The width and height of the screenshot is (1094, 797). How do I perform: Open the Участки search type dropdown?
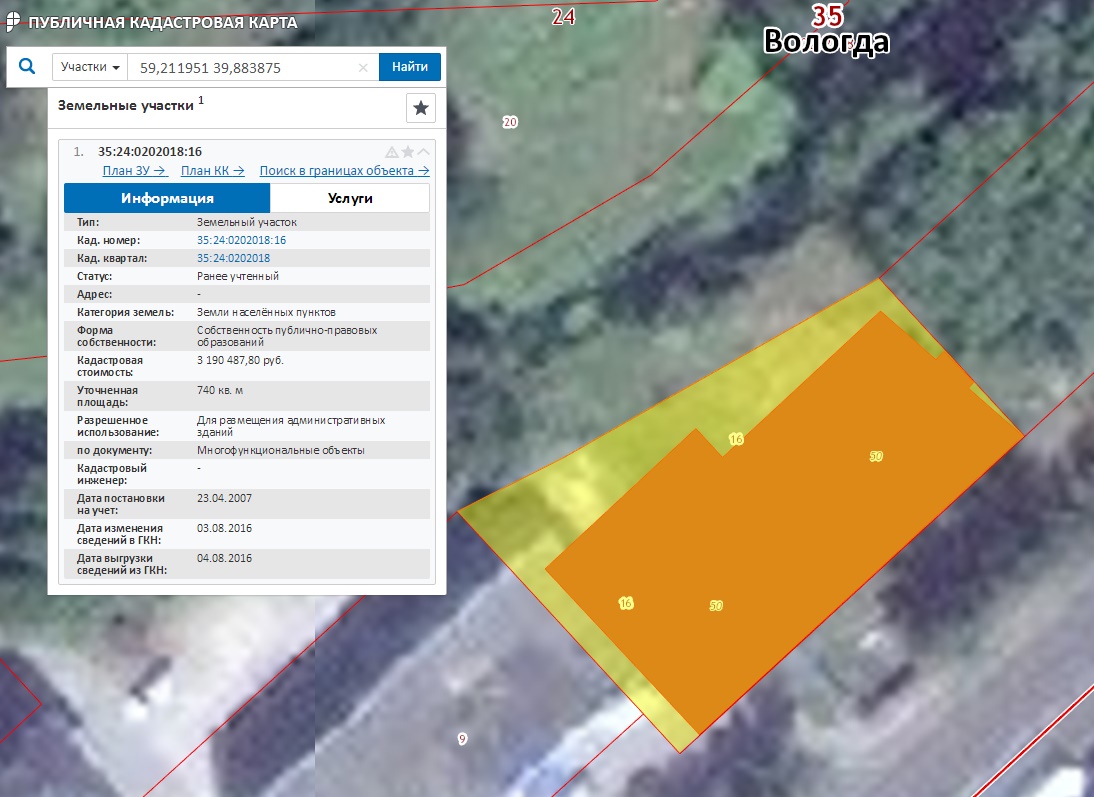pos(90,68)
